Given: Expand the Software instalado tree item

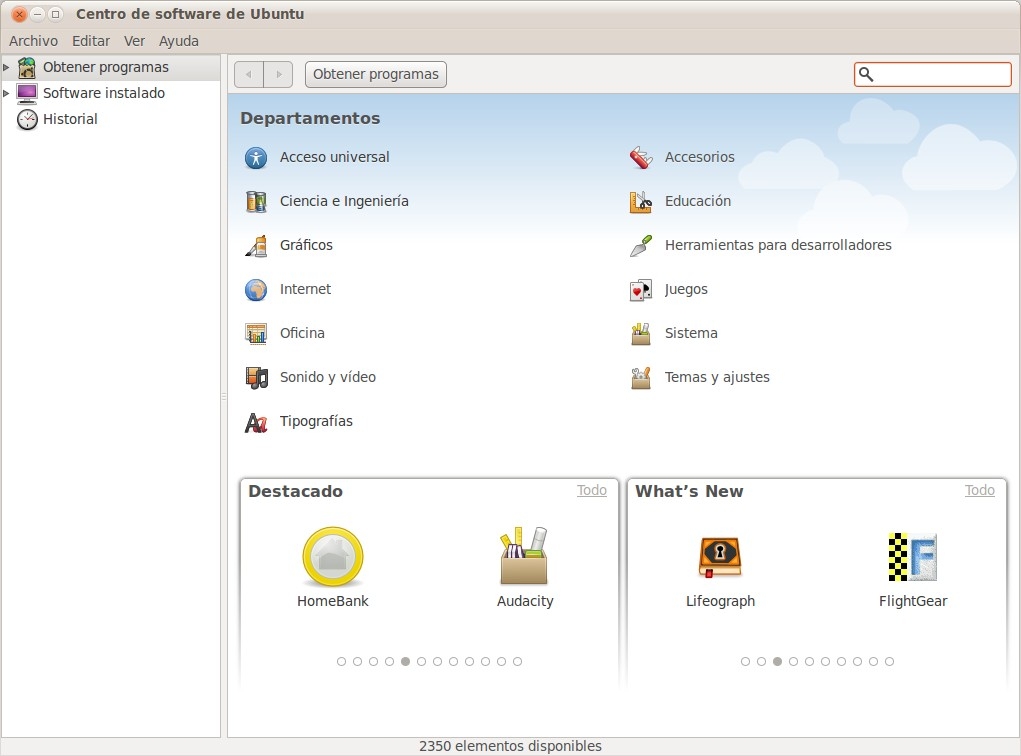Looking at the screenshot, I should 7,93.
